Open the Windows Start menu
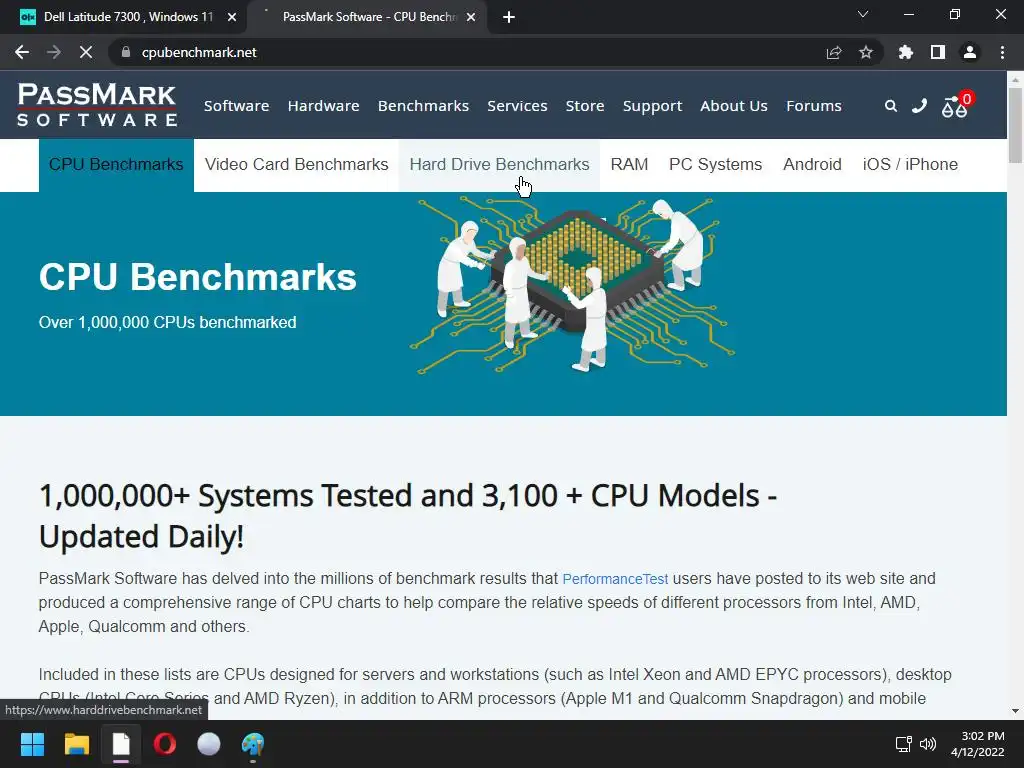The image size is (1024, 768). (x=32, y=744)
